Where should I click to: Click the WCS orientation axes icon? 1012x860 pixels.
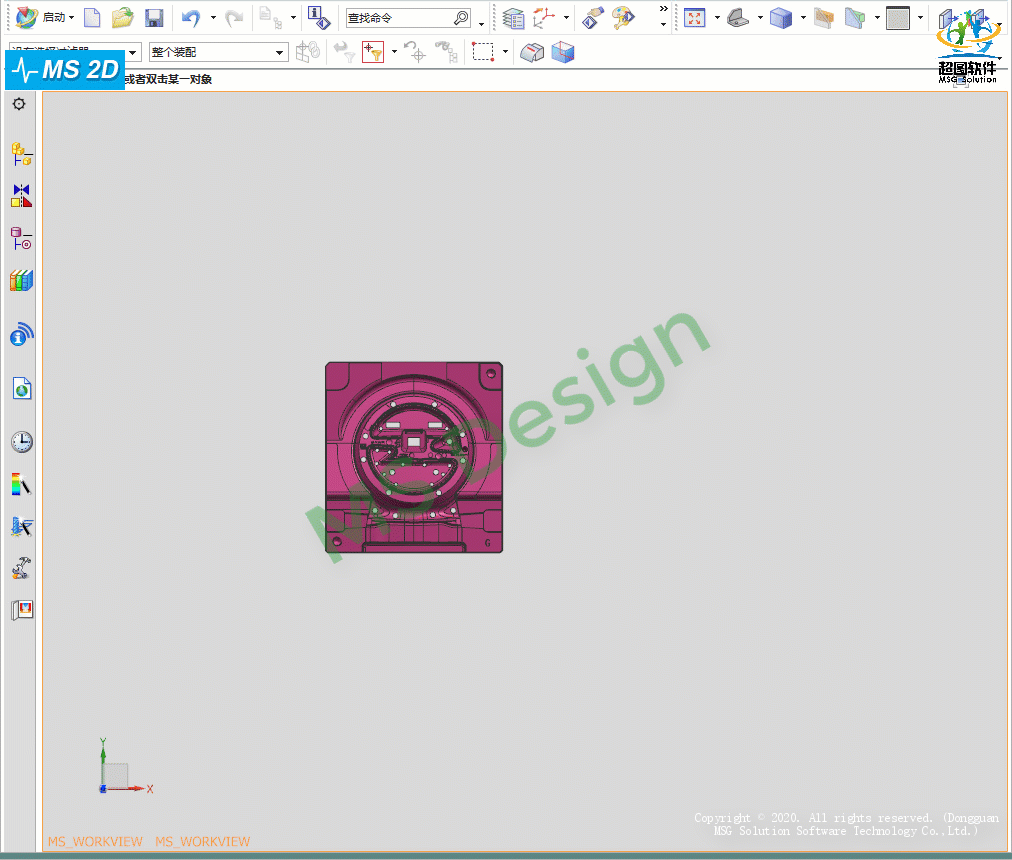pos(544,17)
